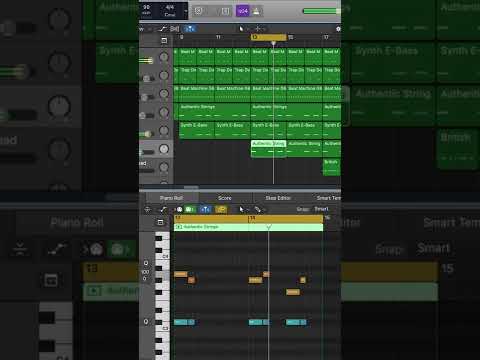Click the Authentic Strings region header in Piano Roll

tap(248, 227)
